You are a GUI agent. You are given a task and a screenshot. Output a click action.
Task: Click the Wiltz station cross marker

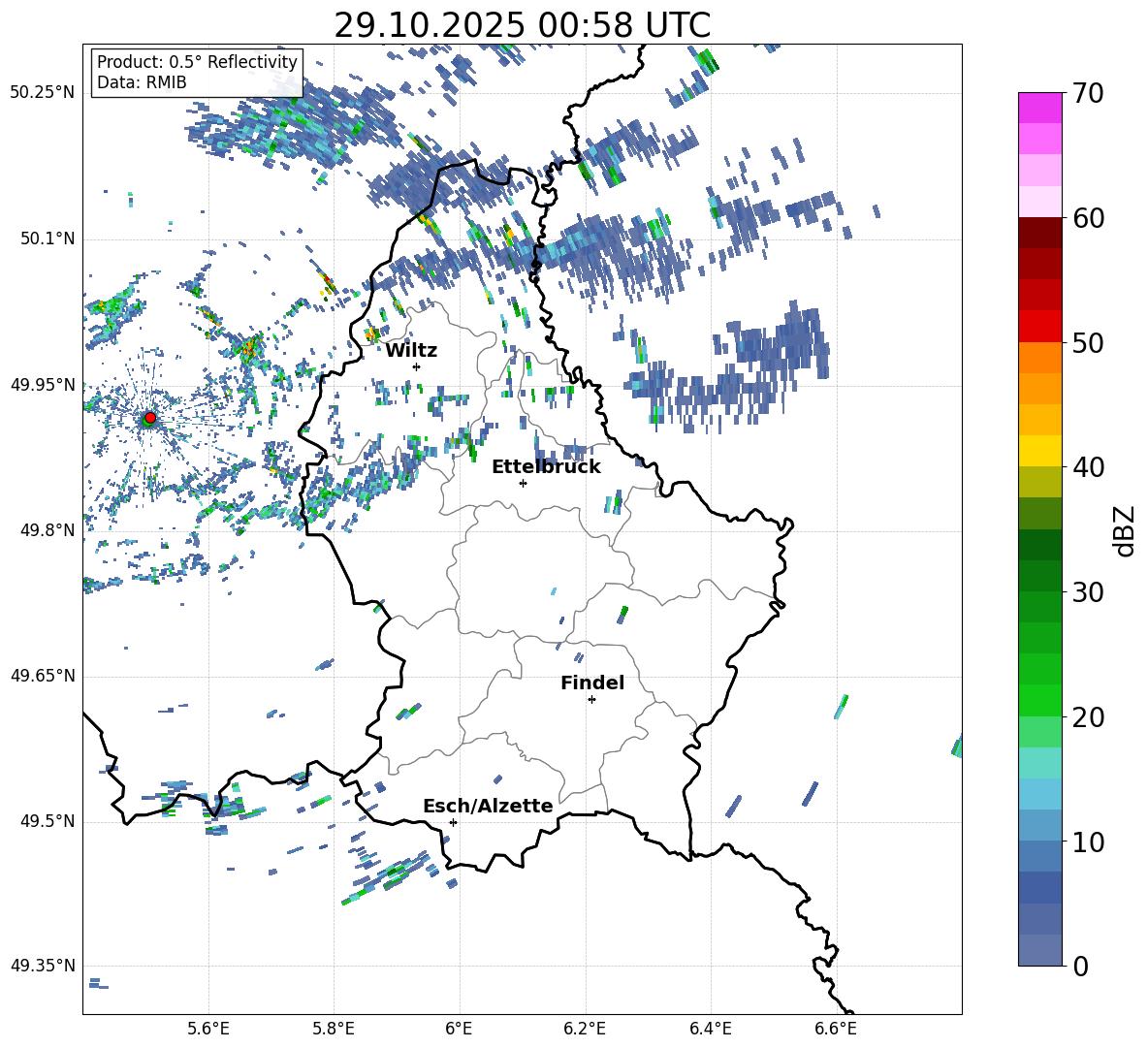click(417, 366)
